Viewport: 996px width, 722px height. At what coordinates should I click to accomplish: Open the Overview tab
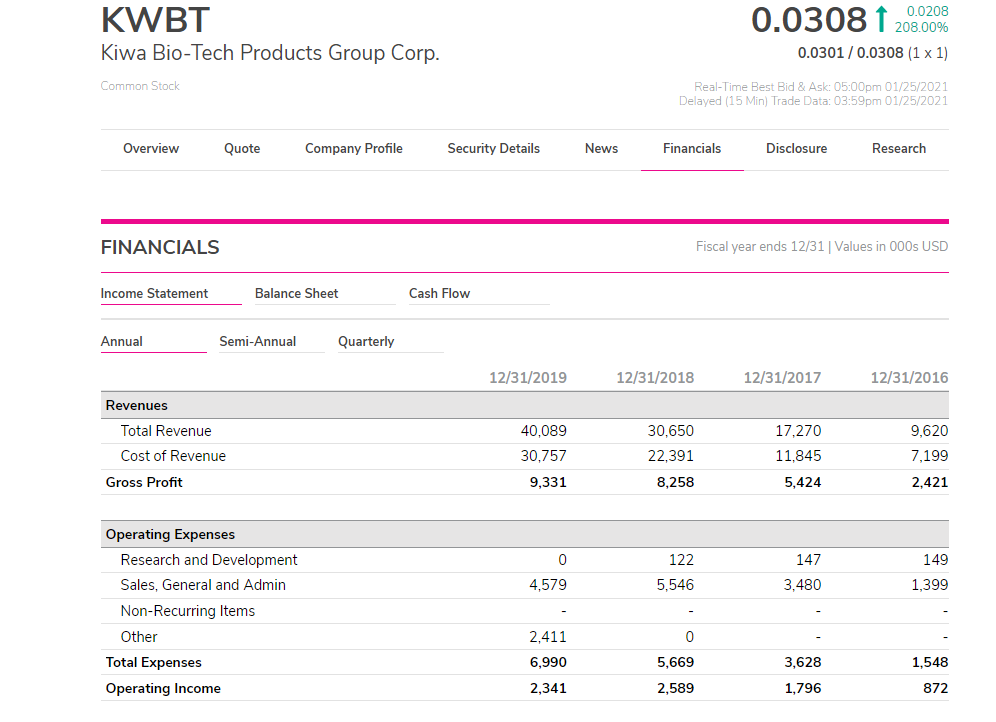coord(151,148)
